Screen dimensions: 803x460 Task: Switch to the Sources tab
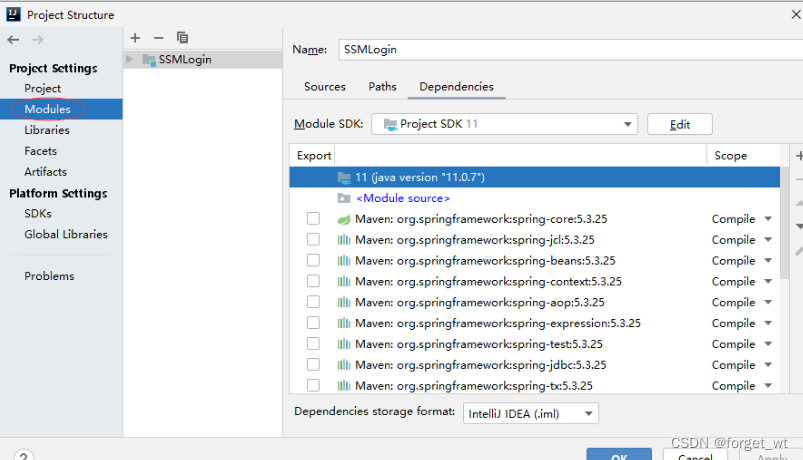pos(325,87)
